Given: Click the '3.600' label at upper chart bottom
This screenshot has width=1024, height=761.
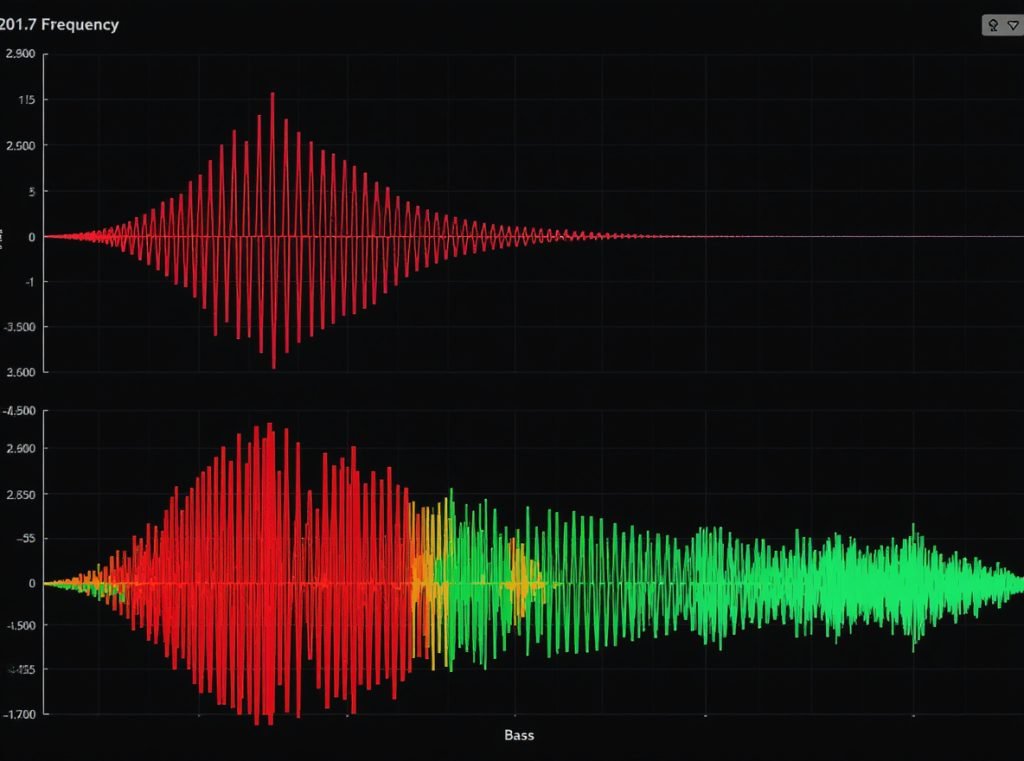Looking at the screenshot, I should pos(20,372).
